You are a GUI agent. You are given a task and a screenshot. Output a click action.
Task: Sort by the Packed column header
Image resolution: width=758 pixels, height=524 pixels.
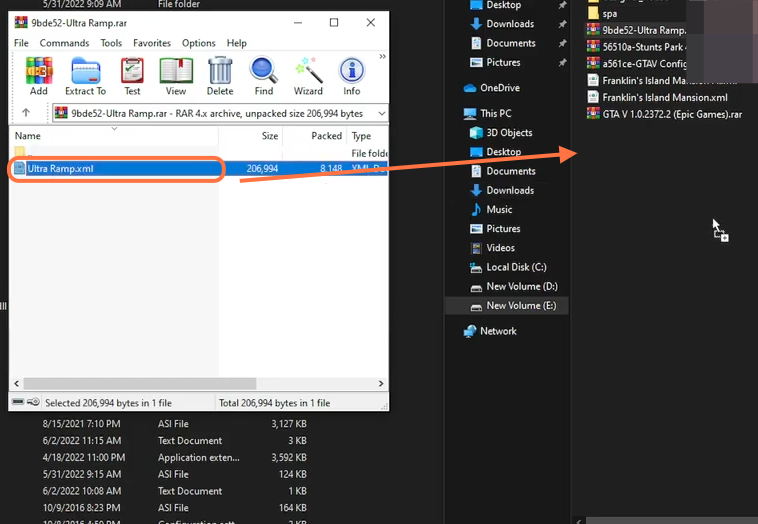(314, 136)
